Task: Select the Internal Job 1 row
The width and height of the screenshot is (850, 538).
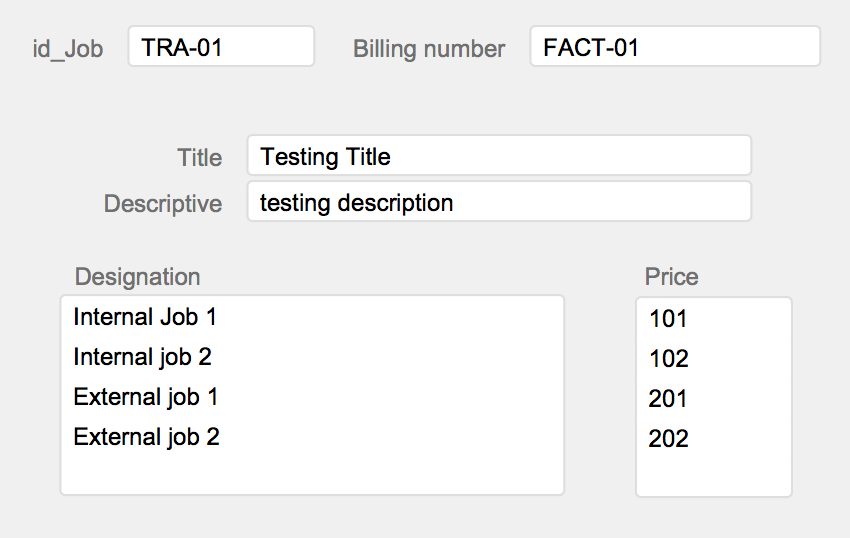Action: (312, 317)
